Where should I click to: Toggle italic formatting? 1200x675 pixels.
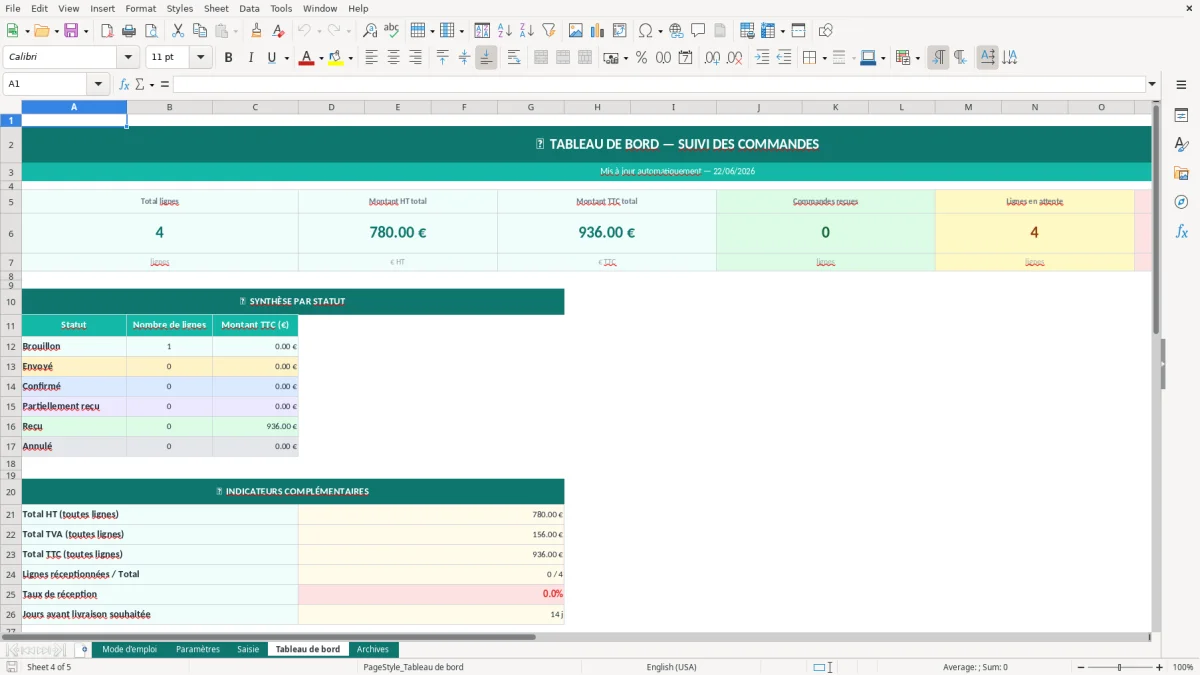tap(250, 58)
